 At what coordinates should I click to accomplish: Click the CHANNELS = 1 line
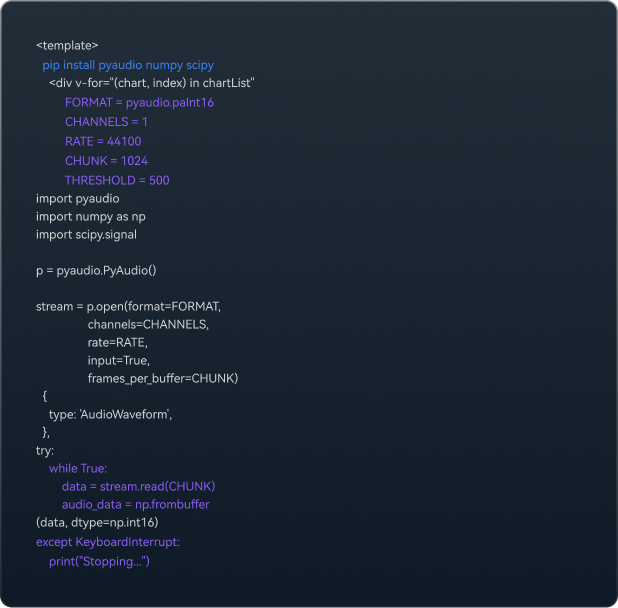coord(106,122)
